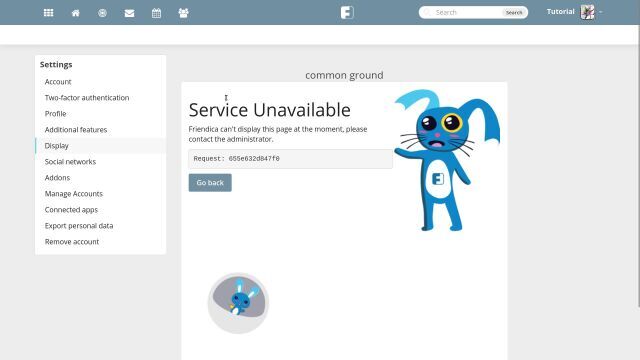The height and width of the screenshot is (360, 640).
Task: Open the contacts people icon
Action: pos(183,13)
